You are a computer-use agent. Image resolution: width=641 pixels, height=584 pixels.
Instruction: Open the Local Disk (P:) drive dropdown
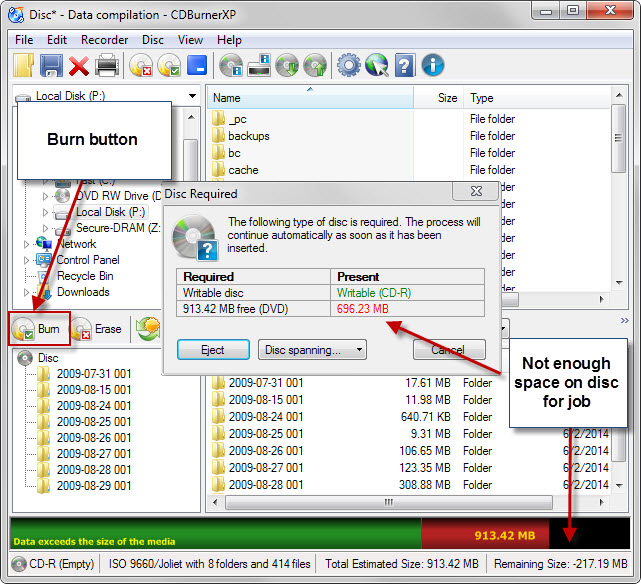192,96
